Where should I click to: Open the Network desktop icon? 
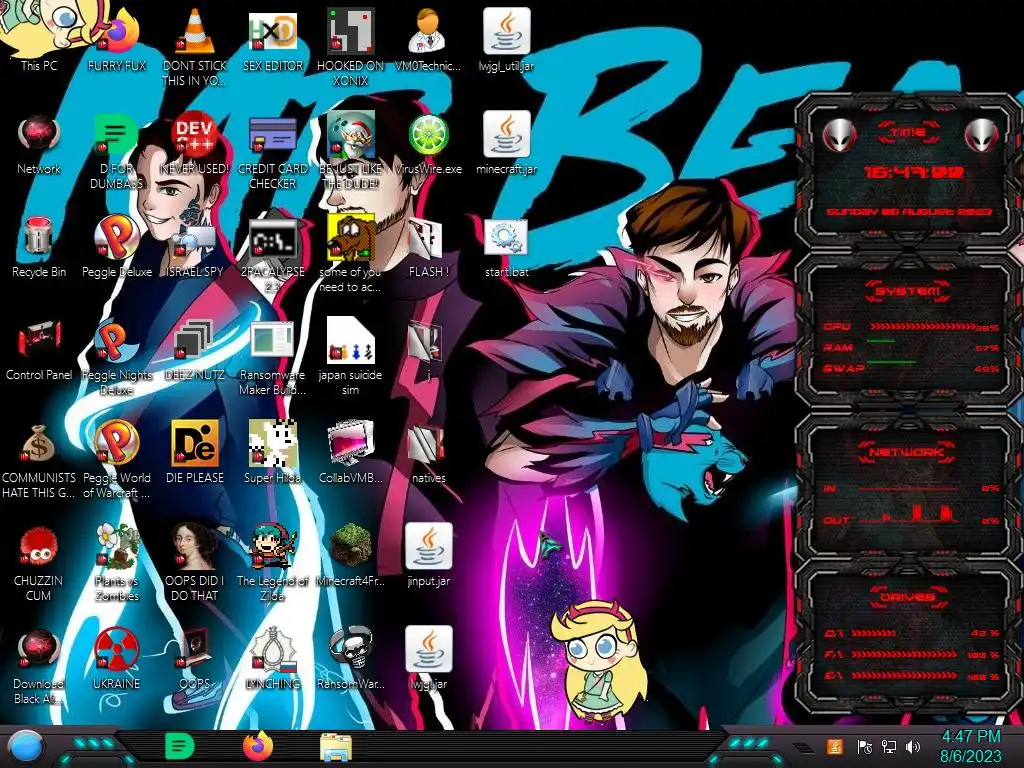(x=39, y=134)
